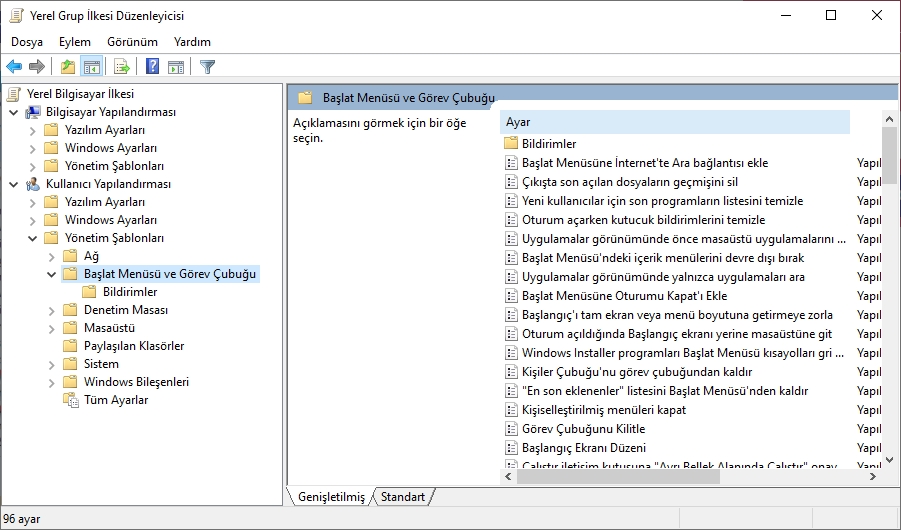Select Bilgisayar Yapılandırması computer icon
Image resolution: width=901 pixels, height=530 pixels.
click(x=33, y=112)
